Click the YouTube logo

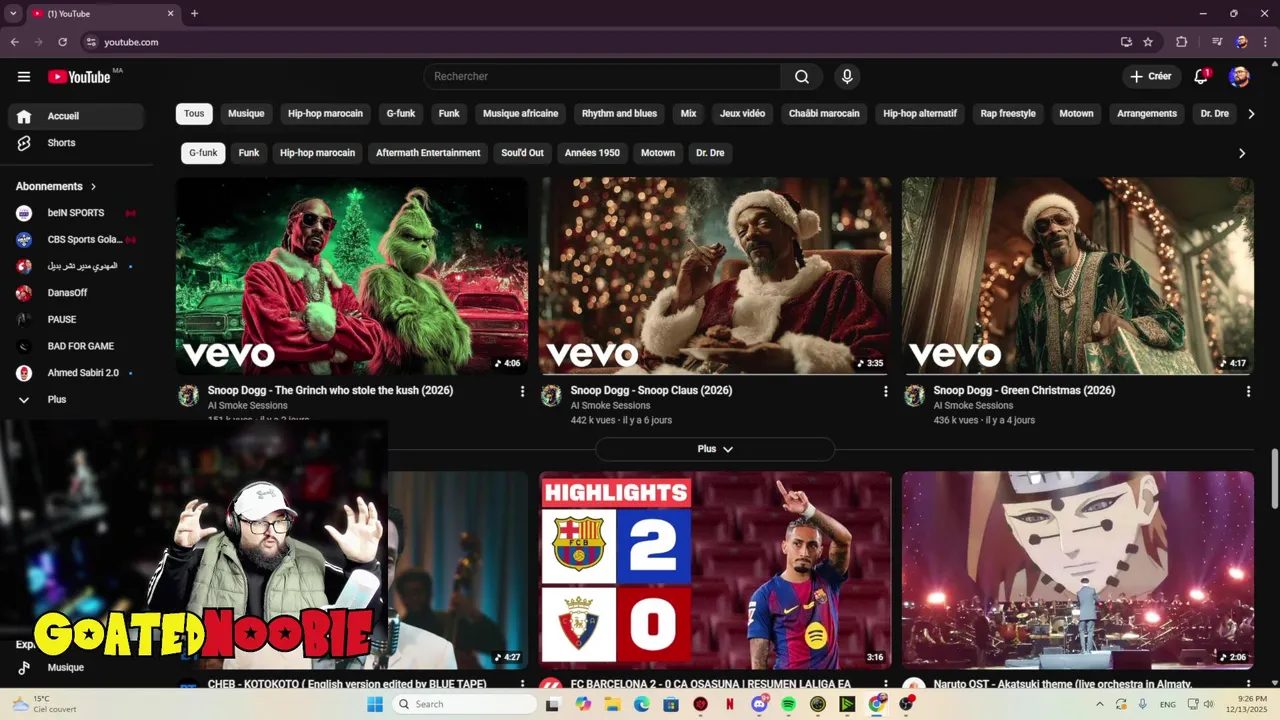79,77
